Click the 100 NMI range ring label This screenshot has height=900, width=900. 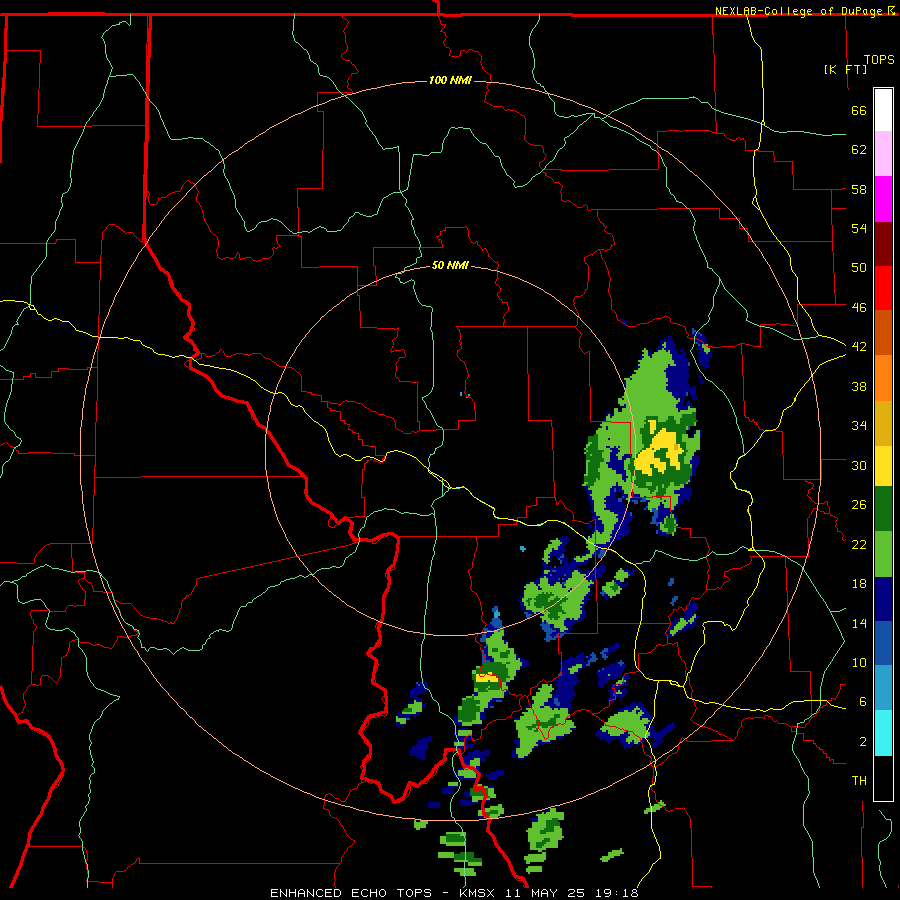pos(450,80)
